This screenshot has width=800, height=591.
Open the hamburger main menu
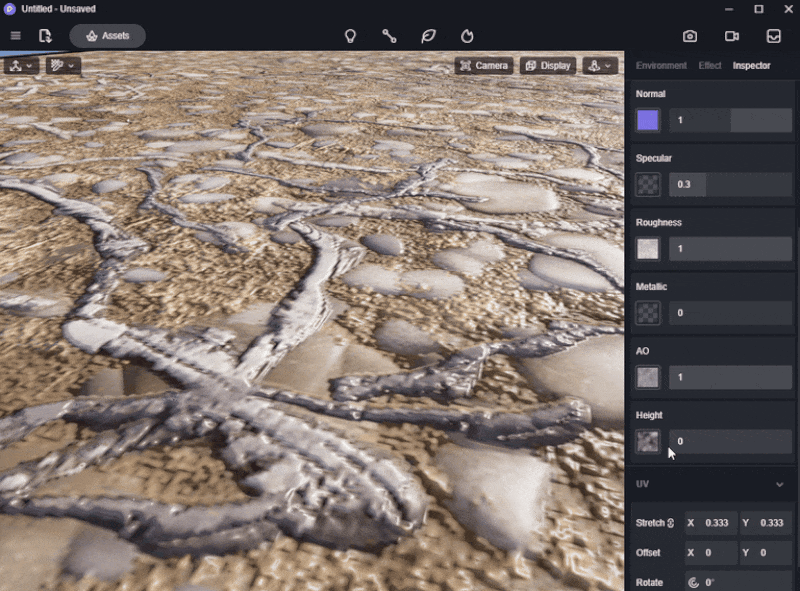(x=16, y=36)
